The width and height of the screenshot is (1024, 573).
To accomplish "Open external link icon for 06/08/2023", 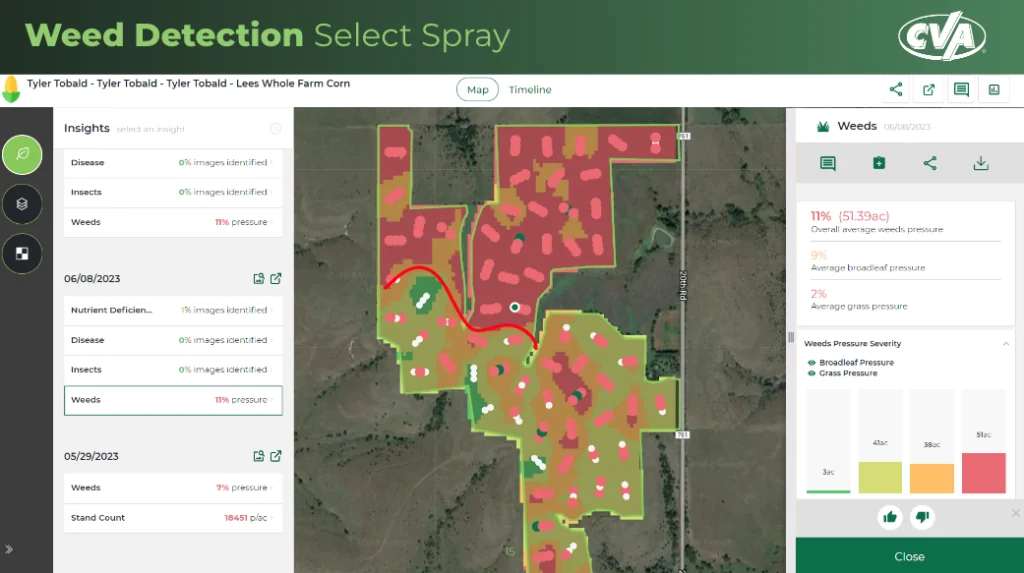I will tap(276, 278).
